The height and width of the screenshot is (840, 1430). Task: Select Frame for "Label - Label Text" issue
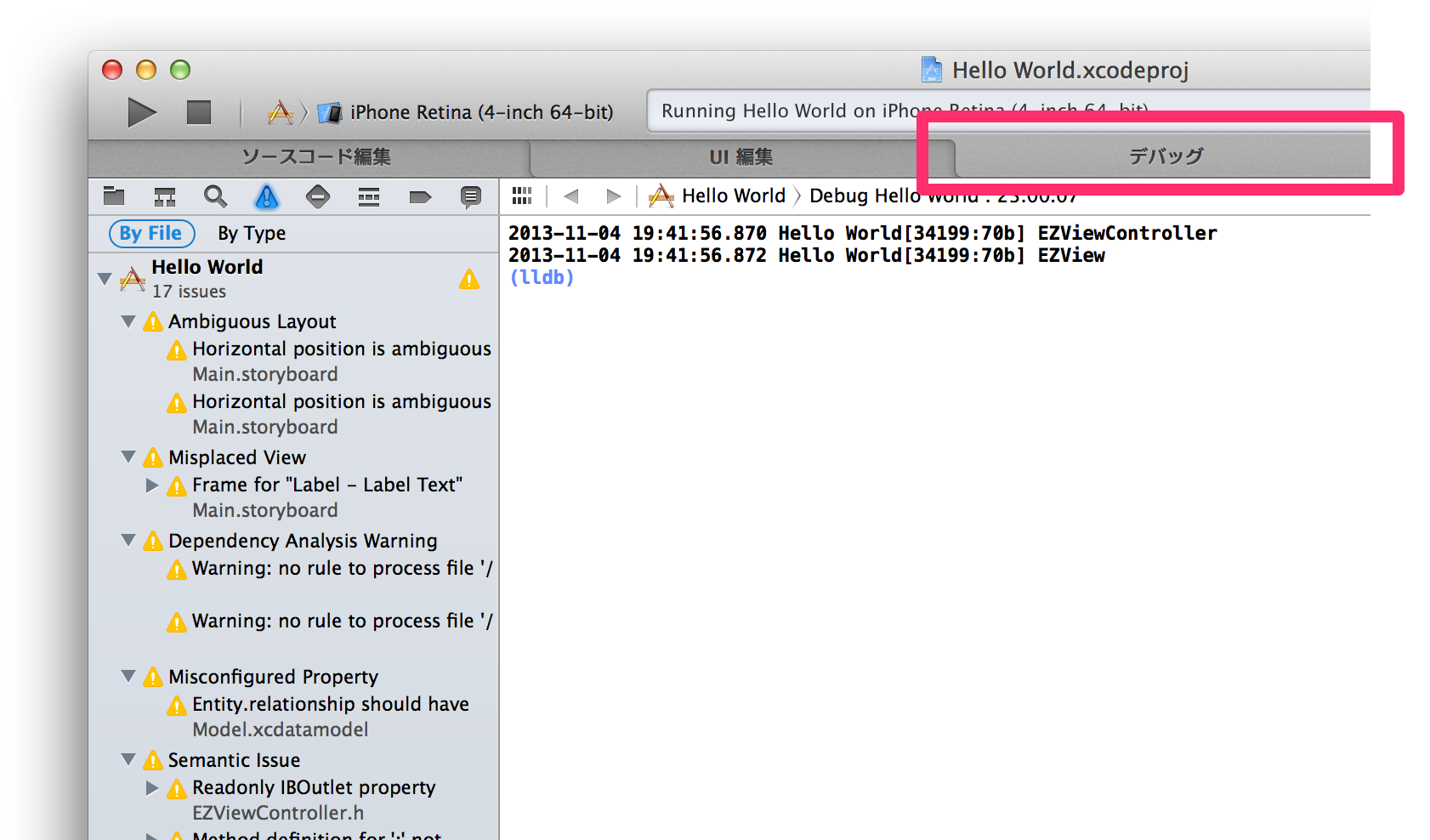click(293, 497)
